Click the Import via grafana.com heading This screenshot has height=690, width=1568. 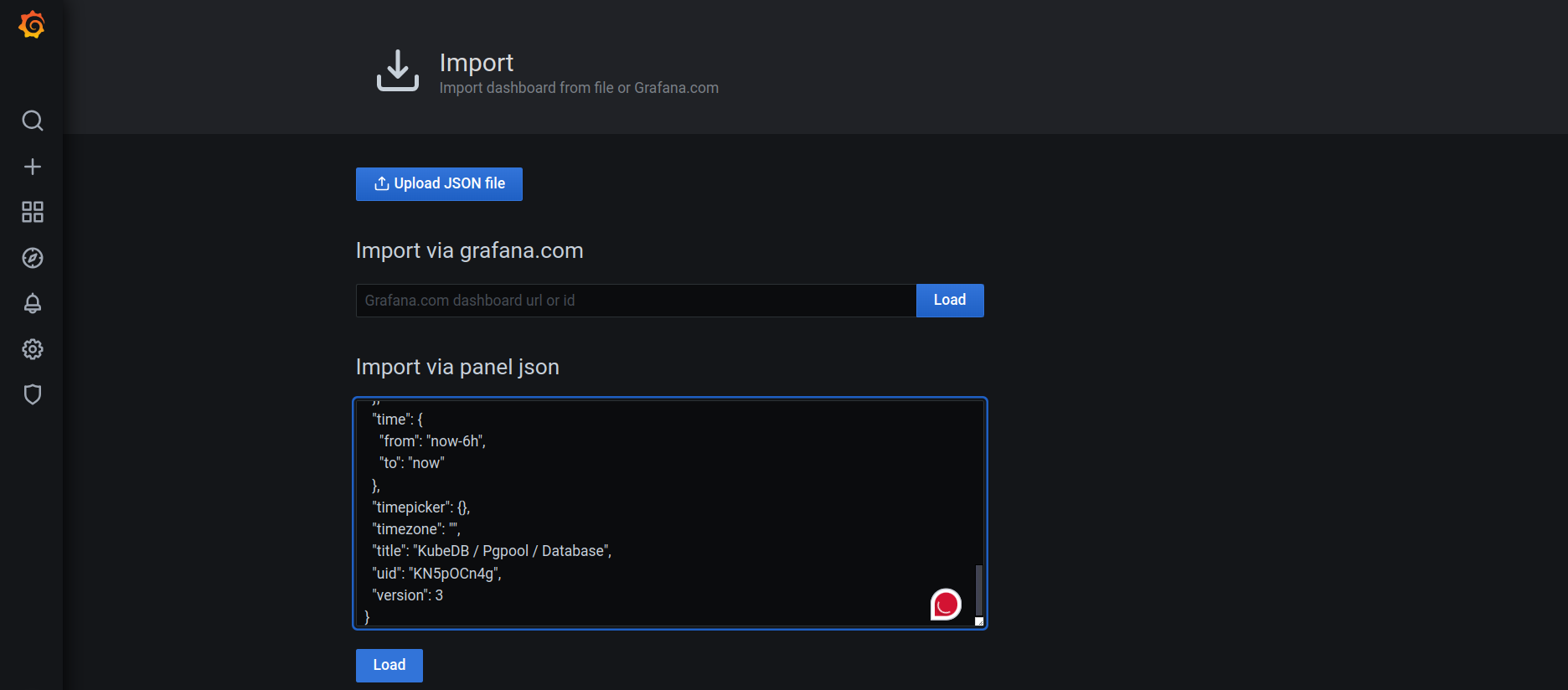point(469,250)
